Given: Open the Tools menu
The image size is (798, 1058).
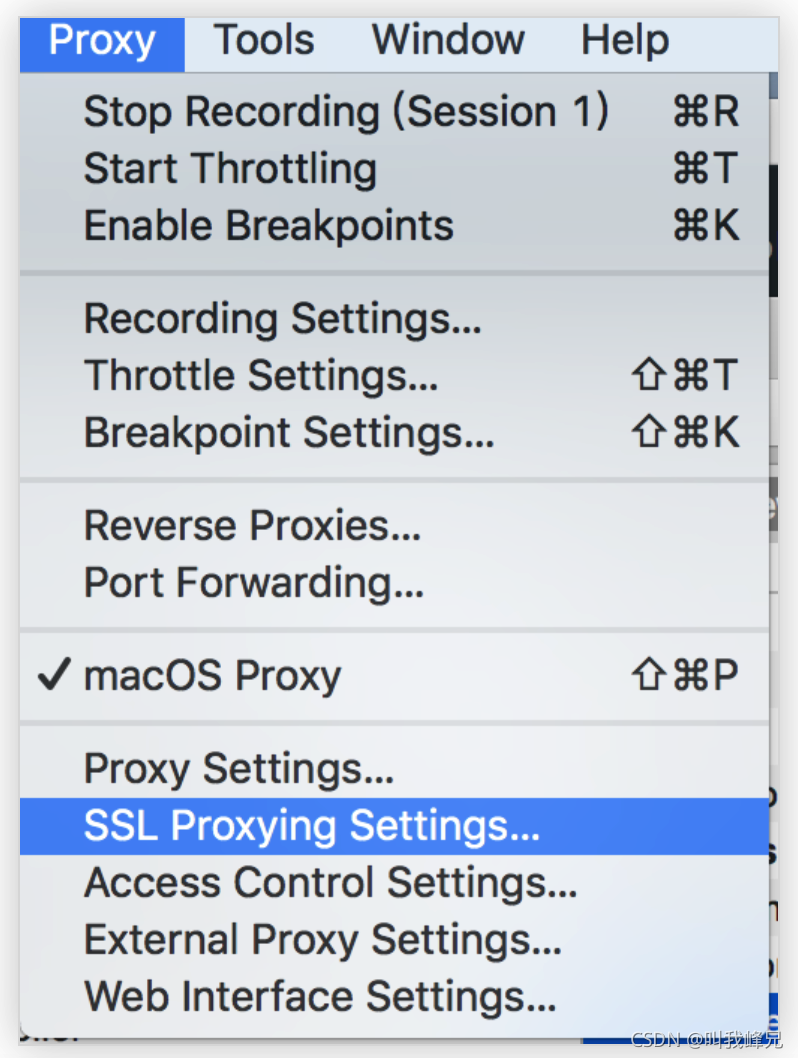Looking at the screenshot, I should 264,41.
